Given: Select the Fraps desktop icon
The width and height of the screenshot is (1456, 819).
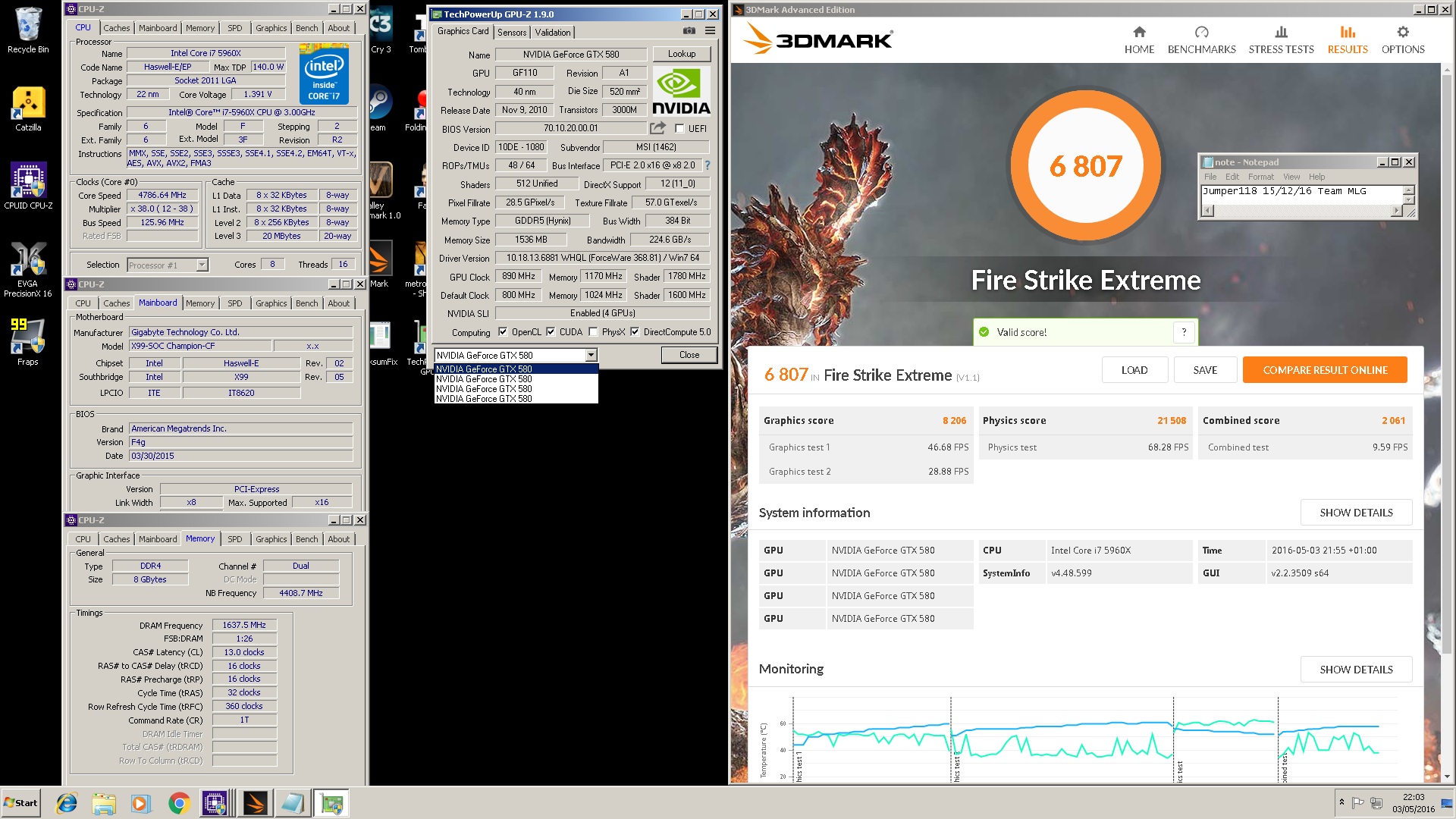Looking at the screenshot, I should coord(28,341).
